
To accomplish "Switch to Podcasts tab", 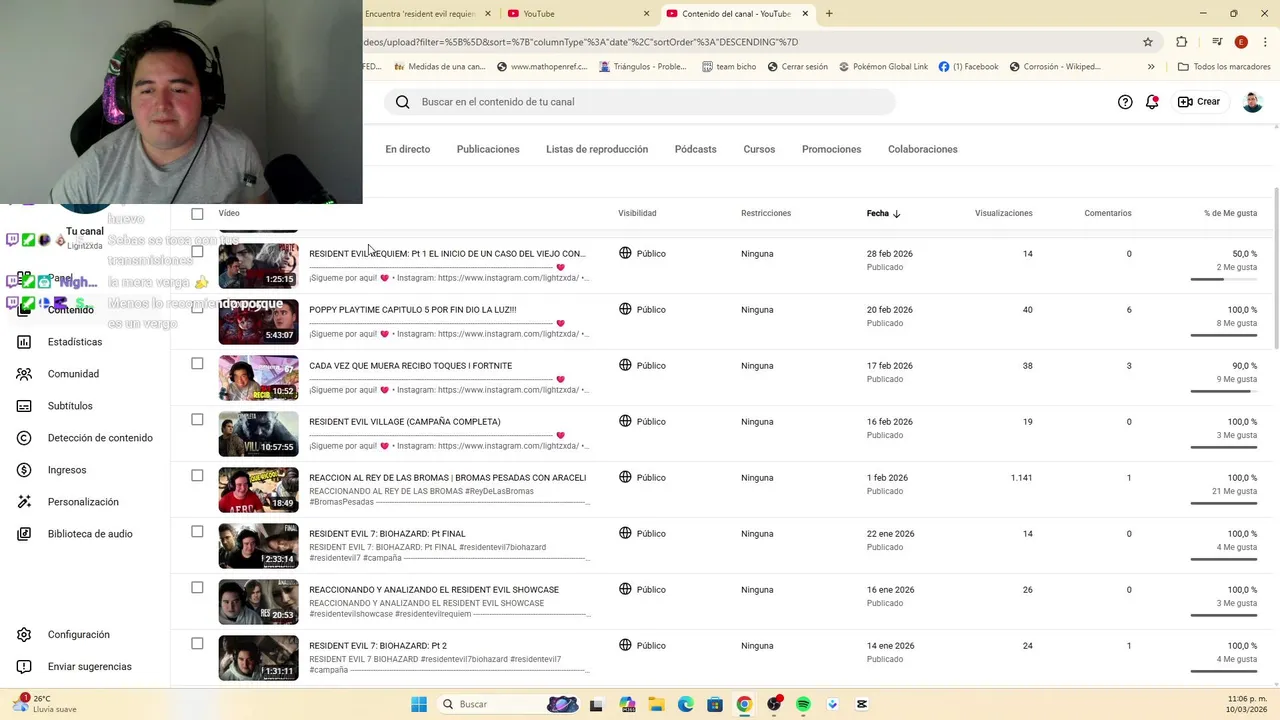I will tap(696, 149).
